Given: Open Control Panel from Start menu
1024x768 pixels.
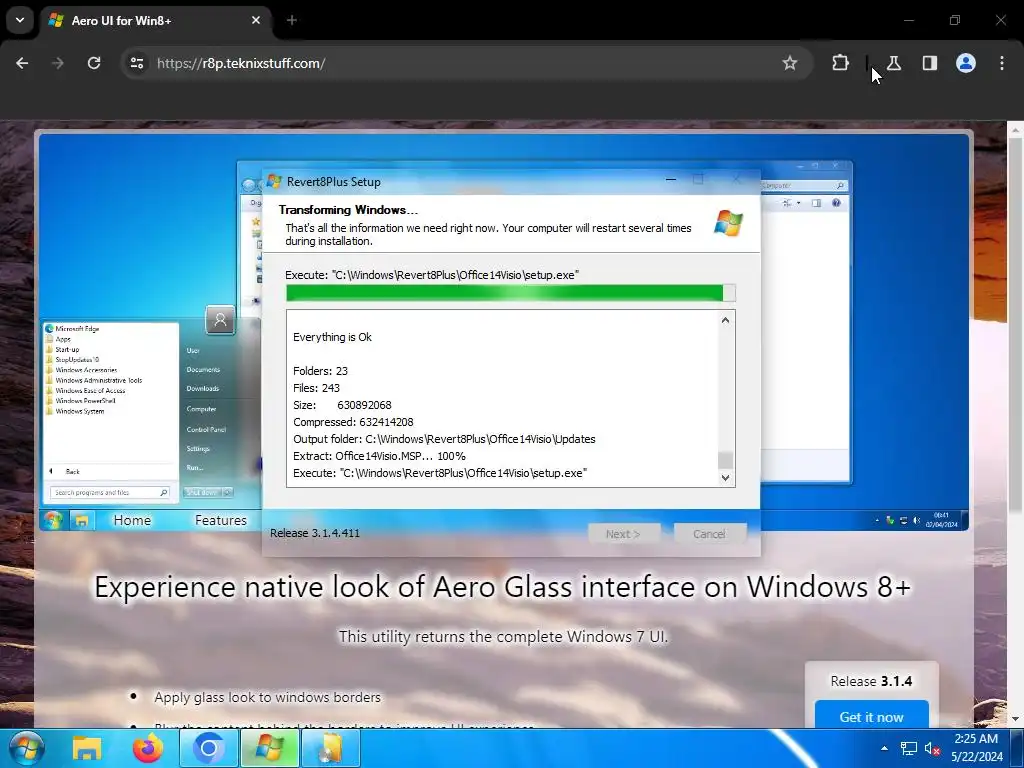Looking at the screenshot, I should click(206, 430).
